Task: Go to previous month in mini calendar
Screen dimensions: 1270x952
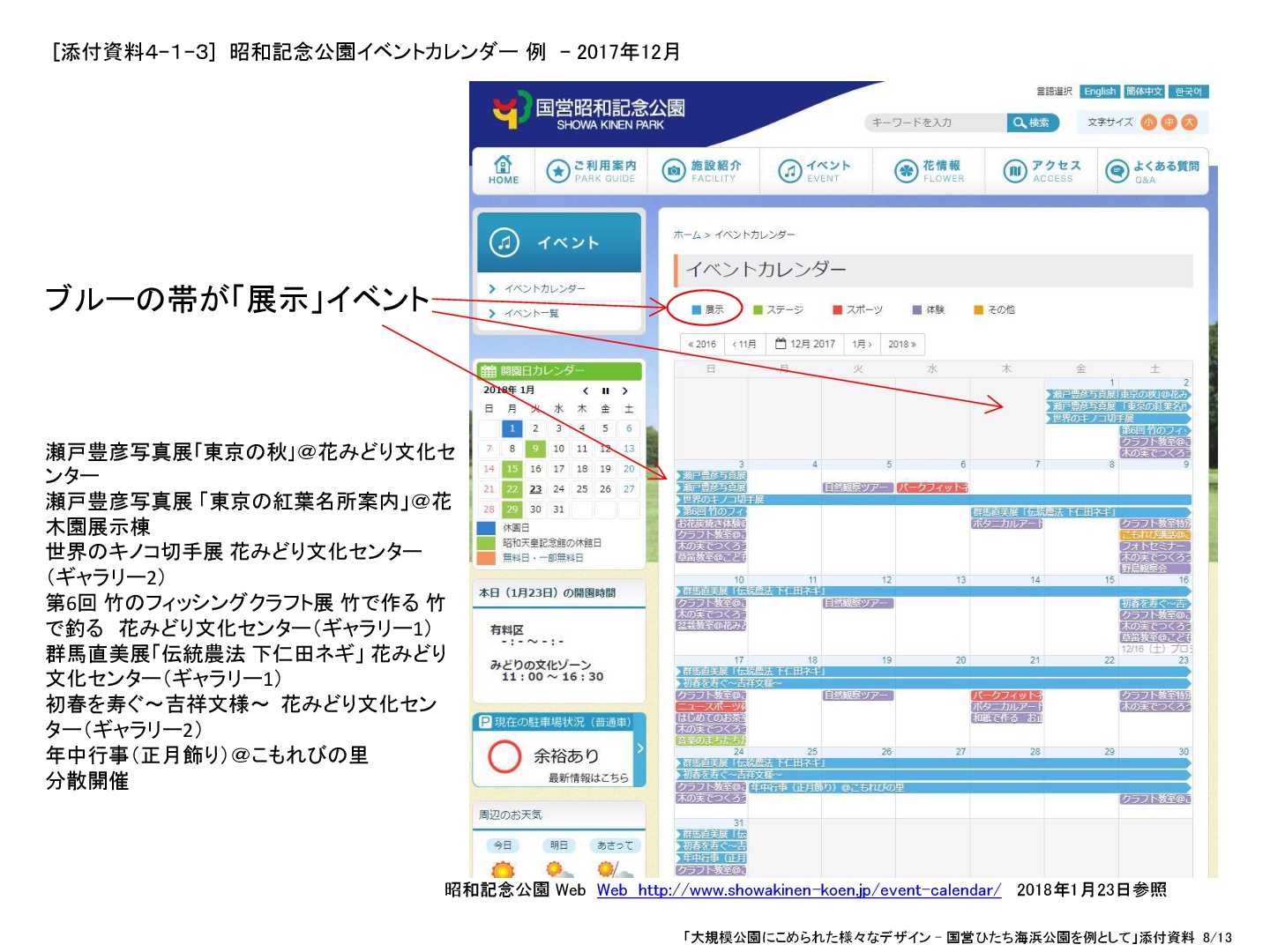Action: [585, 390]
